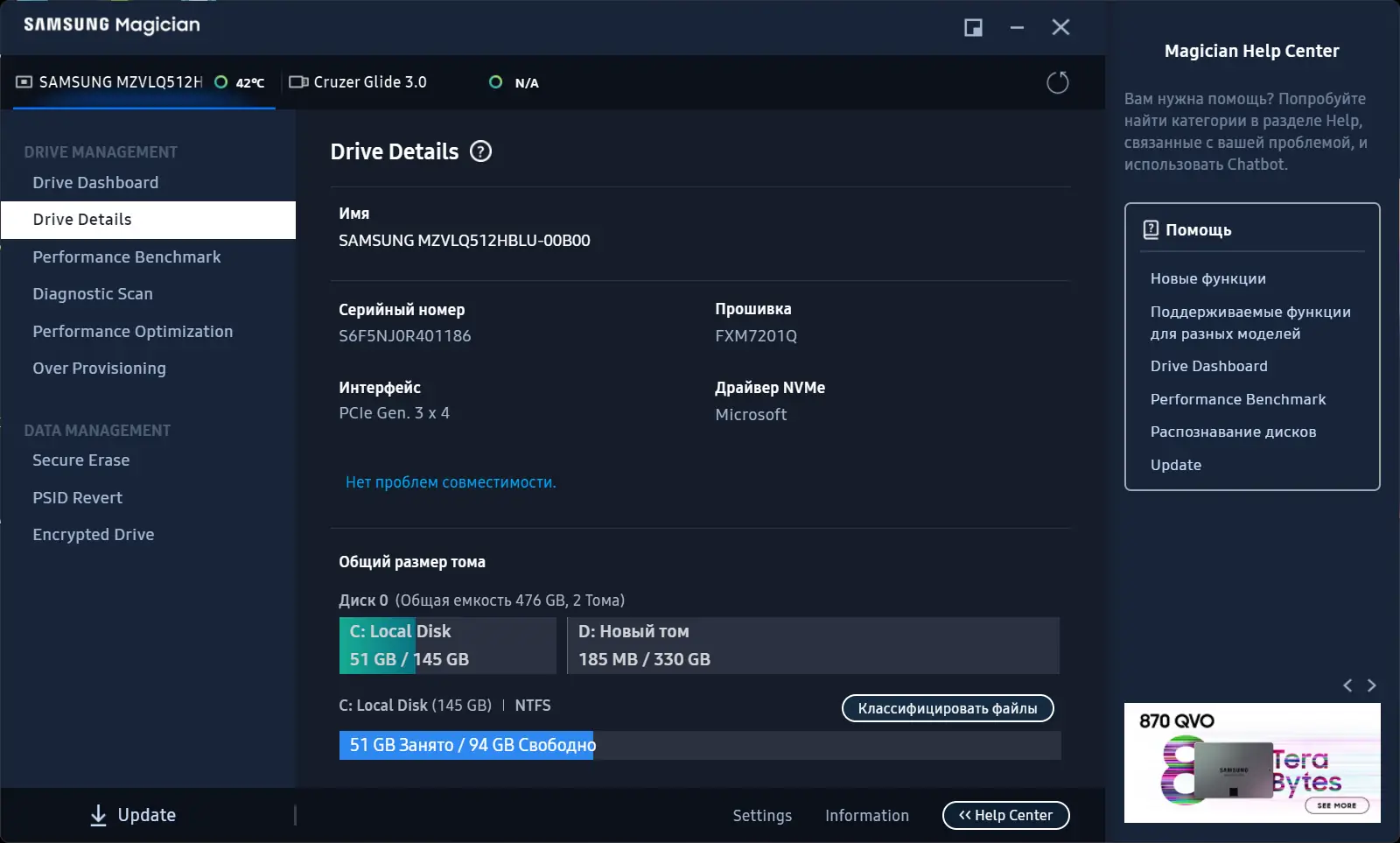The height and width of the screenshot is (843, 1400).
Task: Click the refresh drives icon
Action: point(1058,82)
